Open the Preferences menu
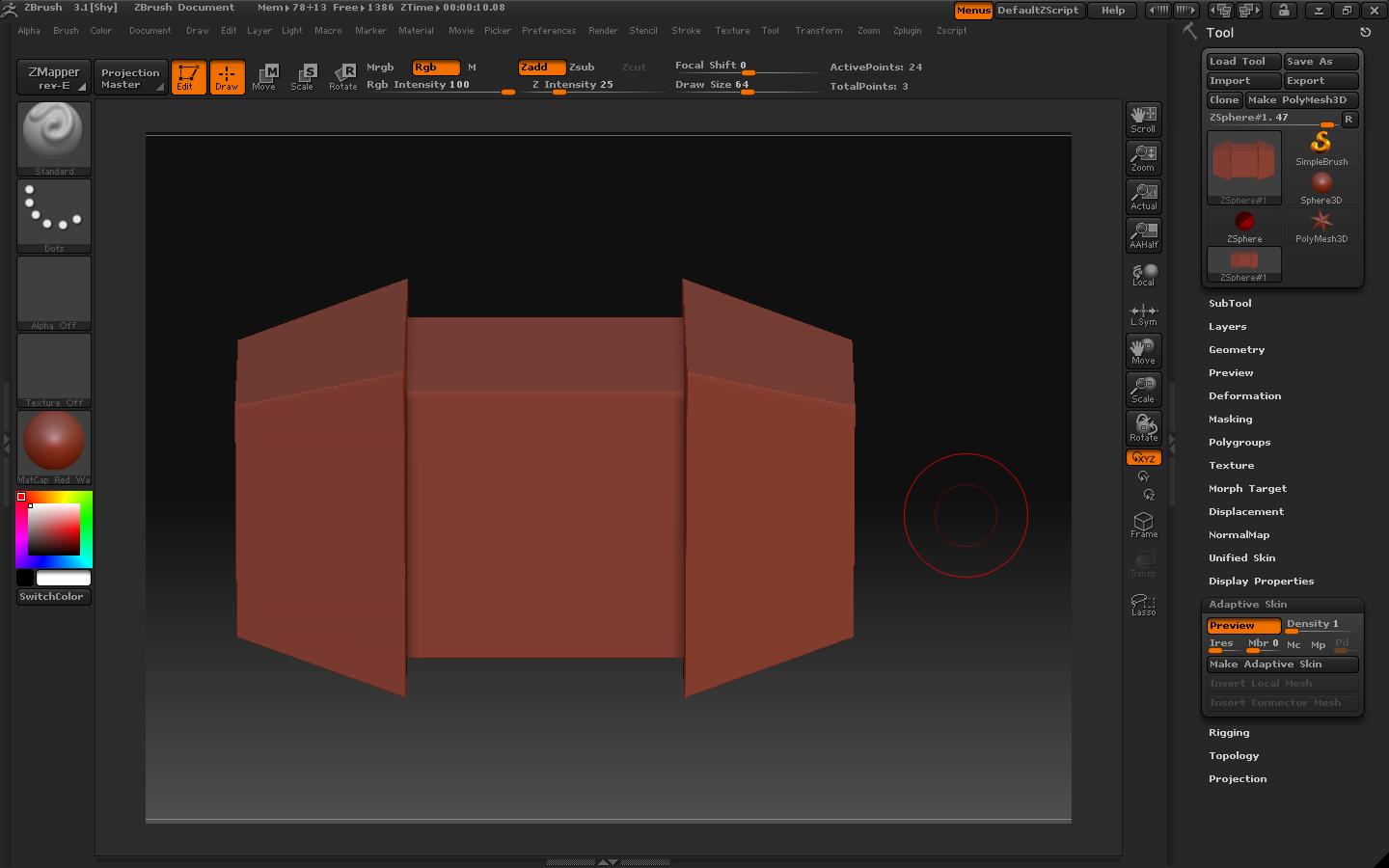Image resolution: width=1389 pixels, height=868 pixels. [548, 31]
